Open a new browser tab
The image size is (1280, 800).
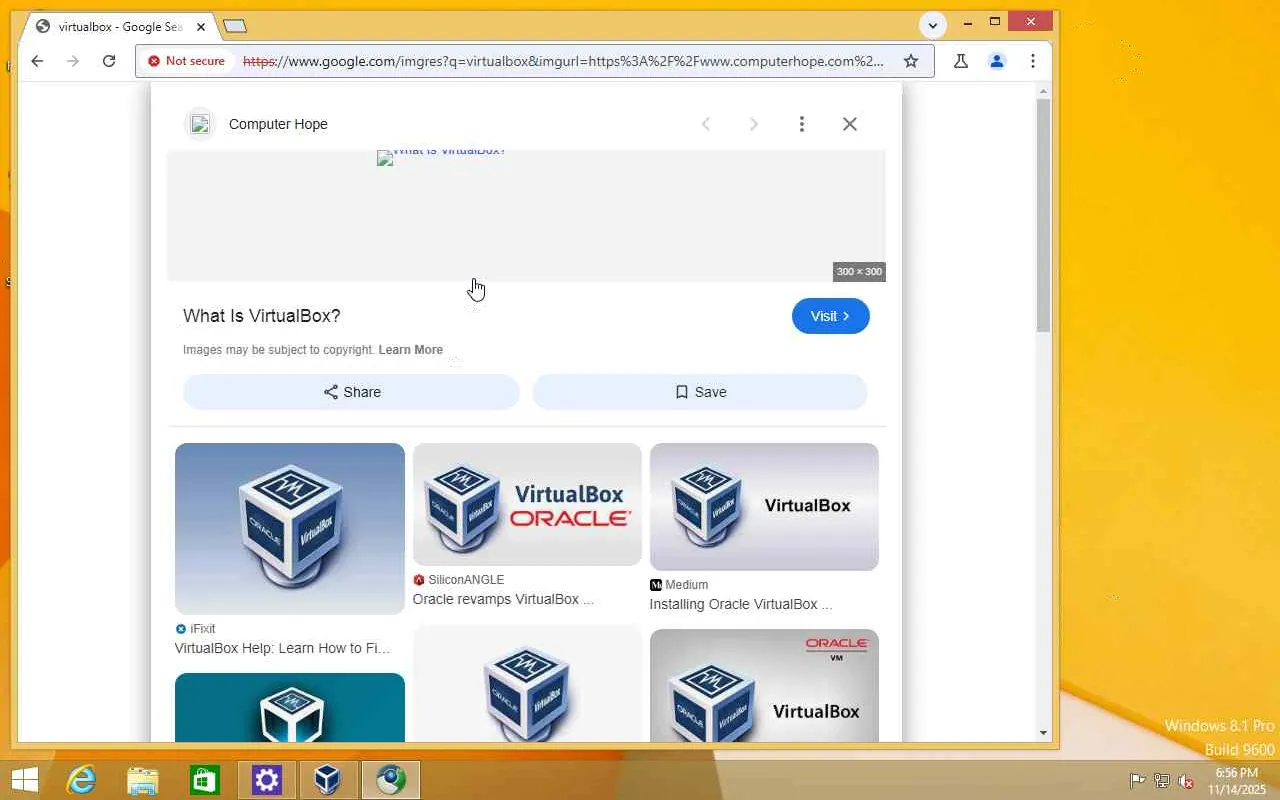(234, 26)
